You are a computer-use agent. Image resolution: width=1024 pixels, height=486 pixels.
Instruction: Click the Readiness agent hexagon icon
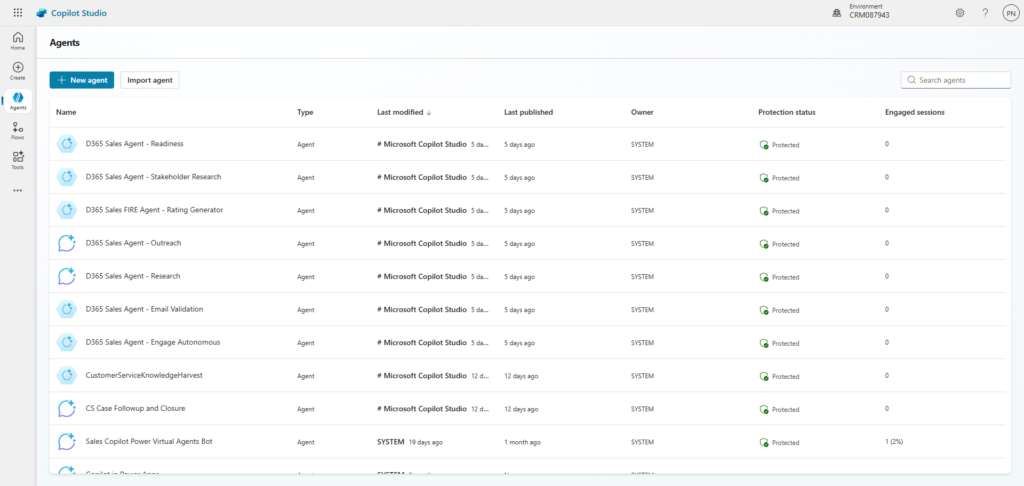[67, 144]
